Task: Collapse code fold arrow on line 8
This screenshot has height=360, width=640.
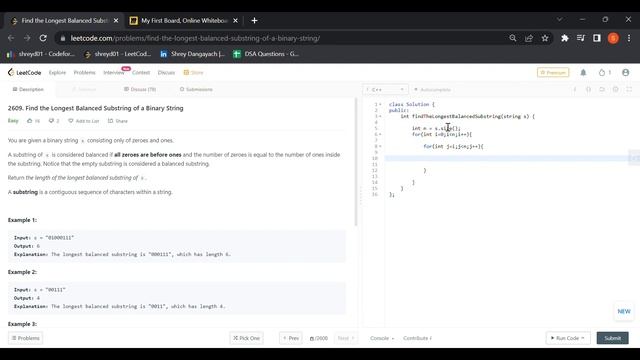Action: [380, 146]
